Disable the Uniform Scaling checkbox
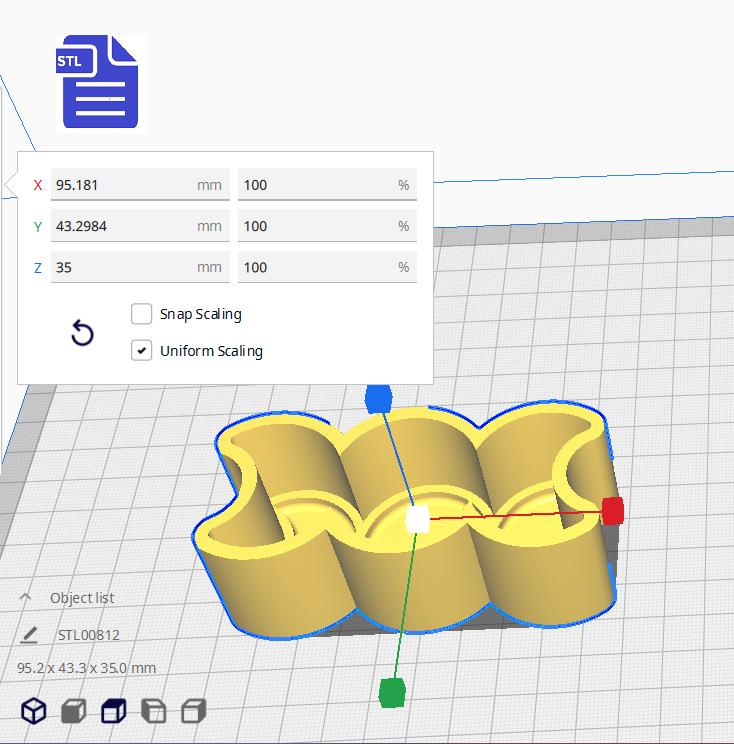 pos(141,351)
